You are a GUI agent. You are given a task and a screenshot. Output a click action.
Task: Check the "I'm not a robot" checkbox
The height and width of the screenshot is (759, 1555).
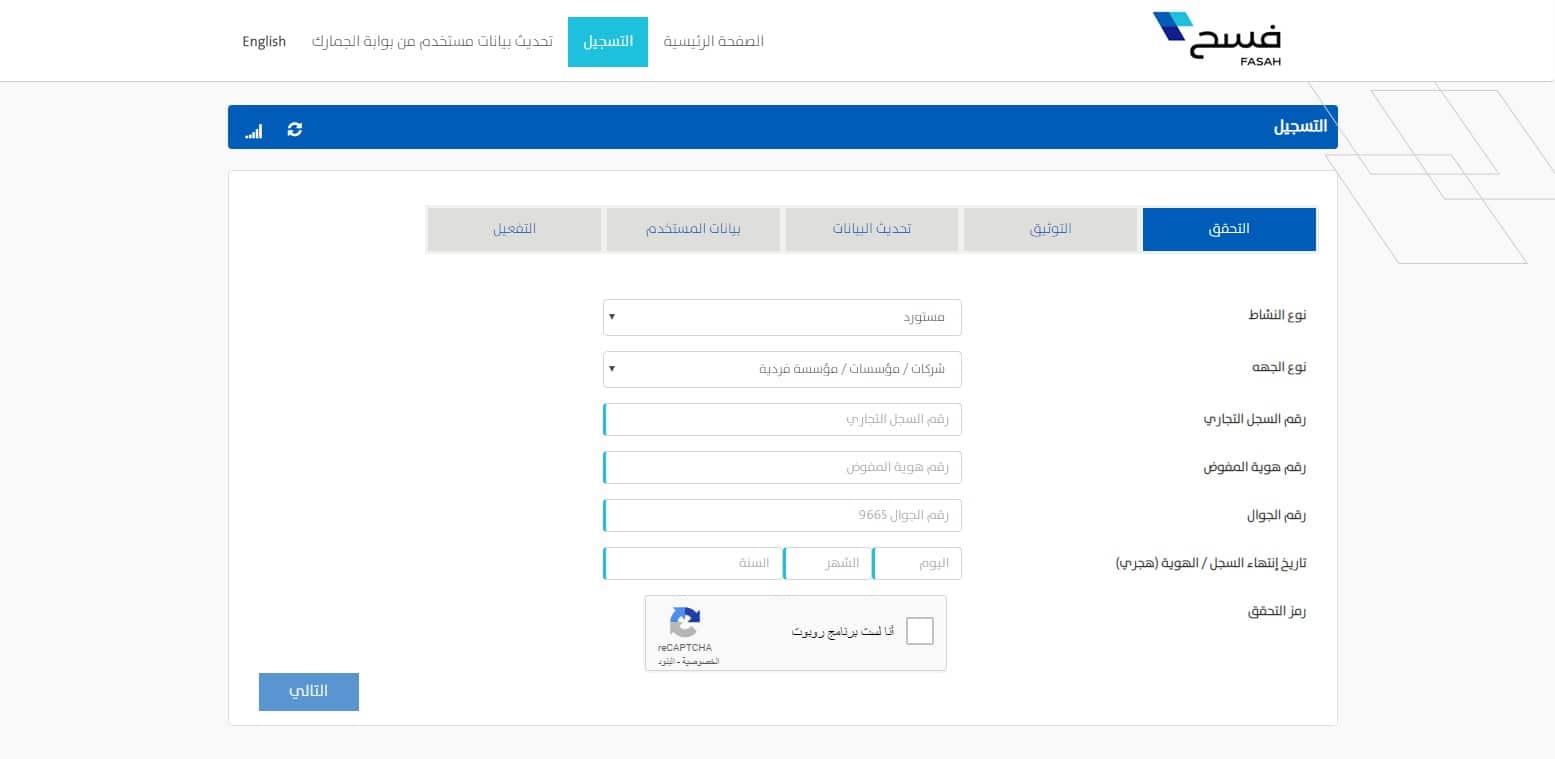pyautogui.click(x=919, y=631)
